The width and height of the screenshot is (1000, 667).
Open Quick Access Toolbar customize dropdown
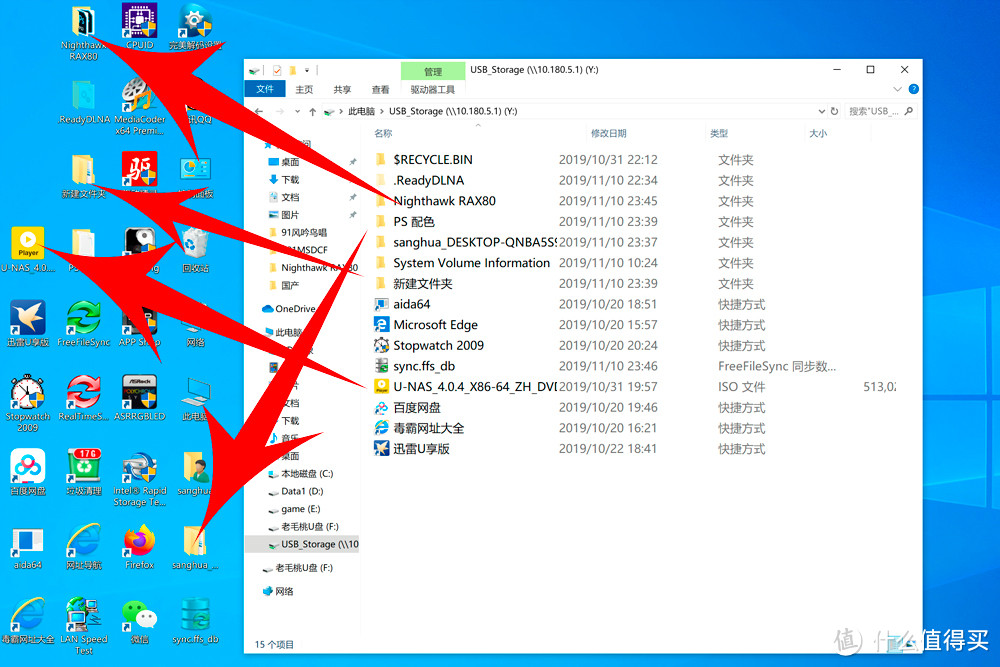click(307, 70)
